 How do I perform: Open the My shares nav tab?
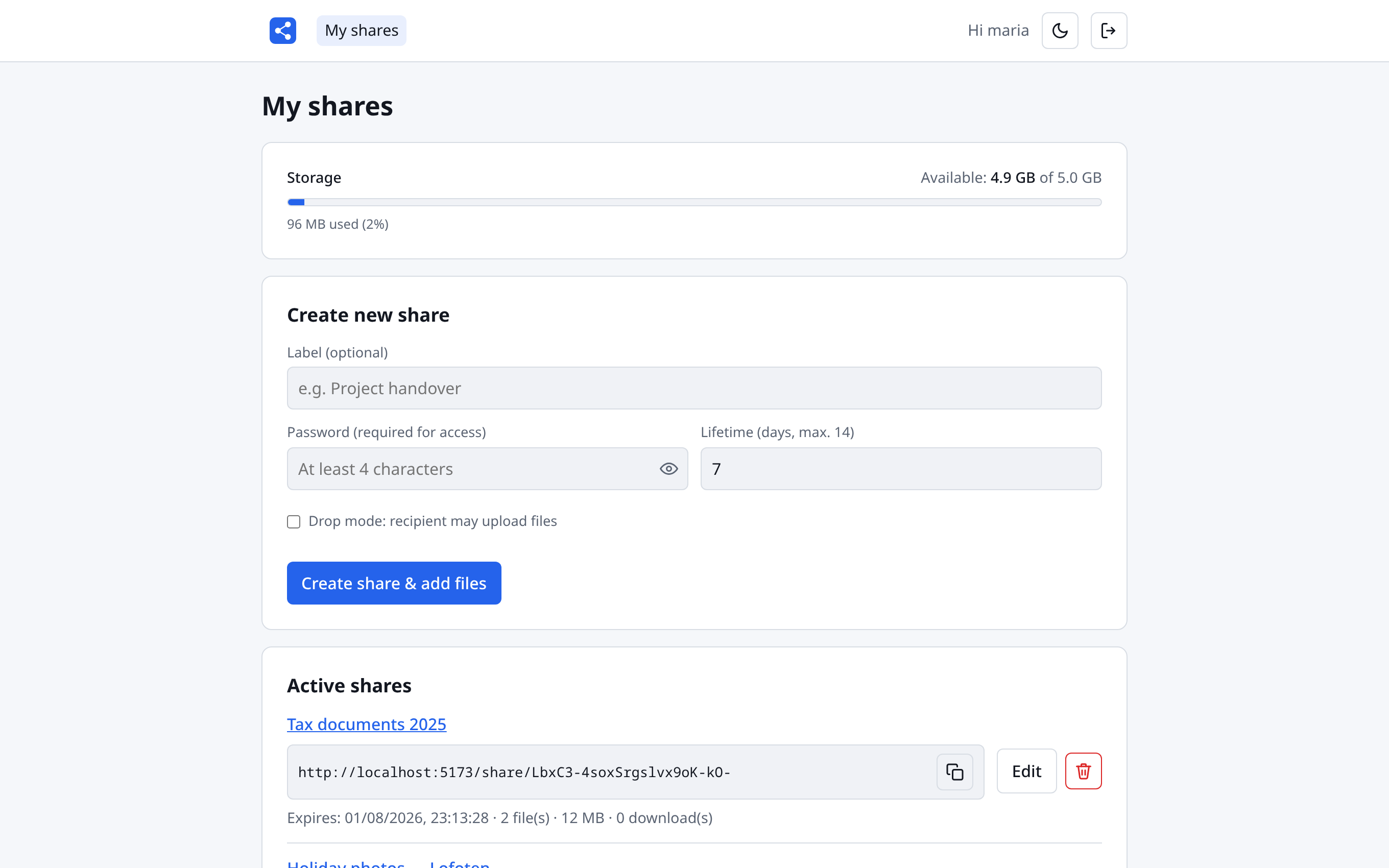(362, 31)
